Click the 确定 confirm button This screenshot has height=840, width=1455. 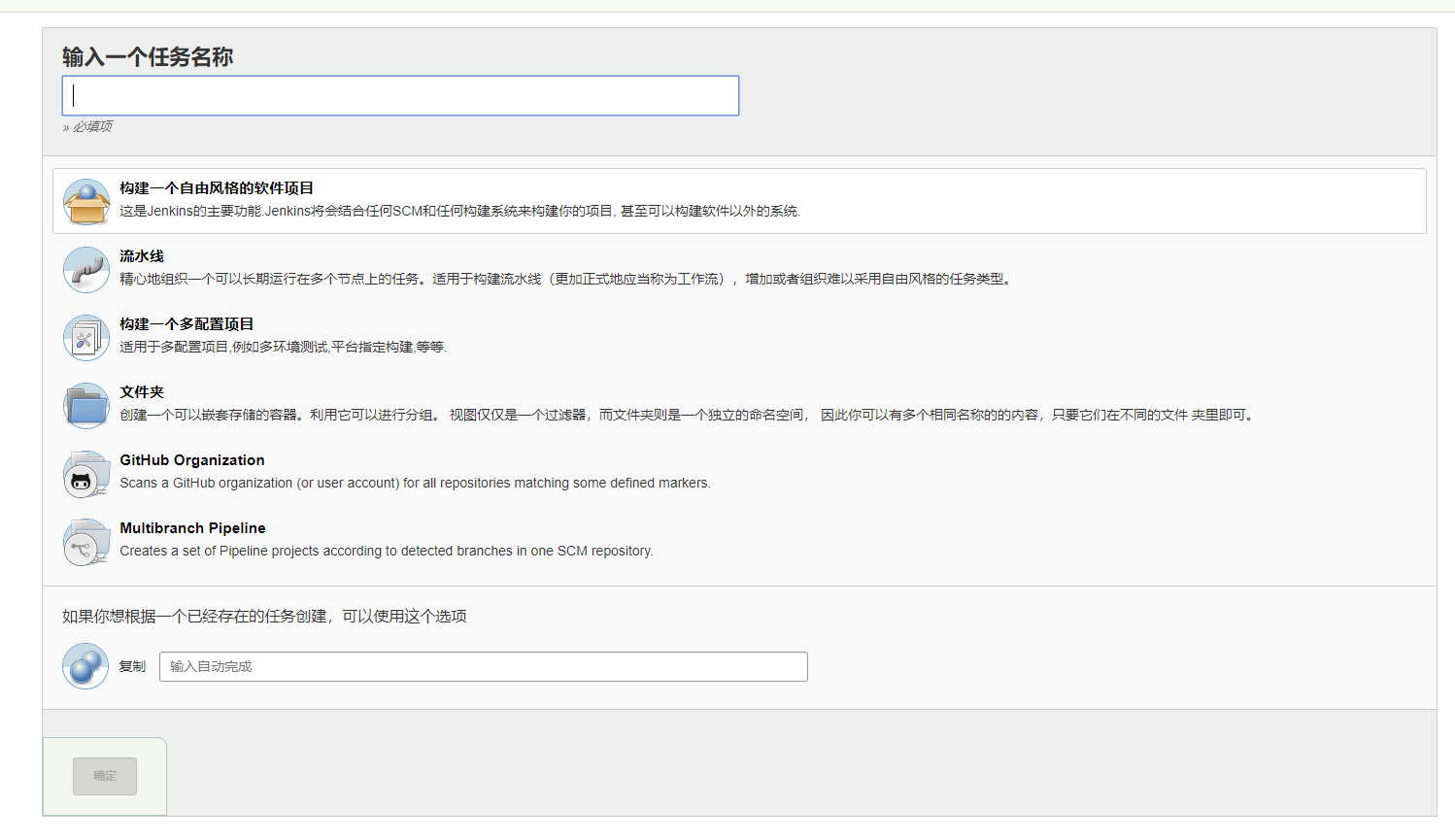coord(105,776)
